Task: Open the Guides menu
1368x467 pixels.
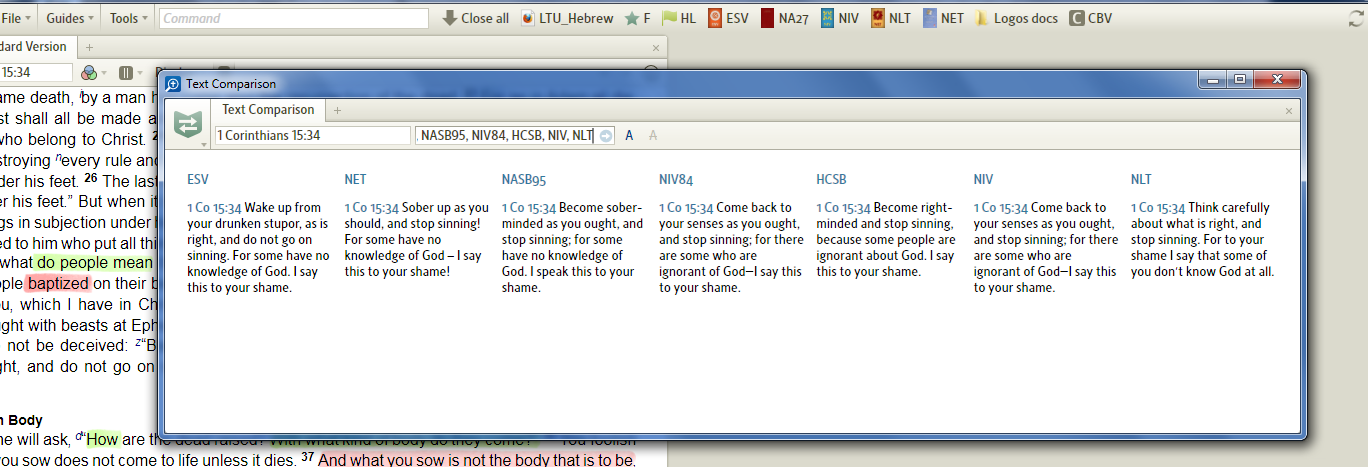Action: pyautogui.click(x=71, y=18)
